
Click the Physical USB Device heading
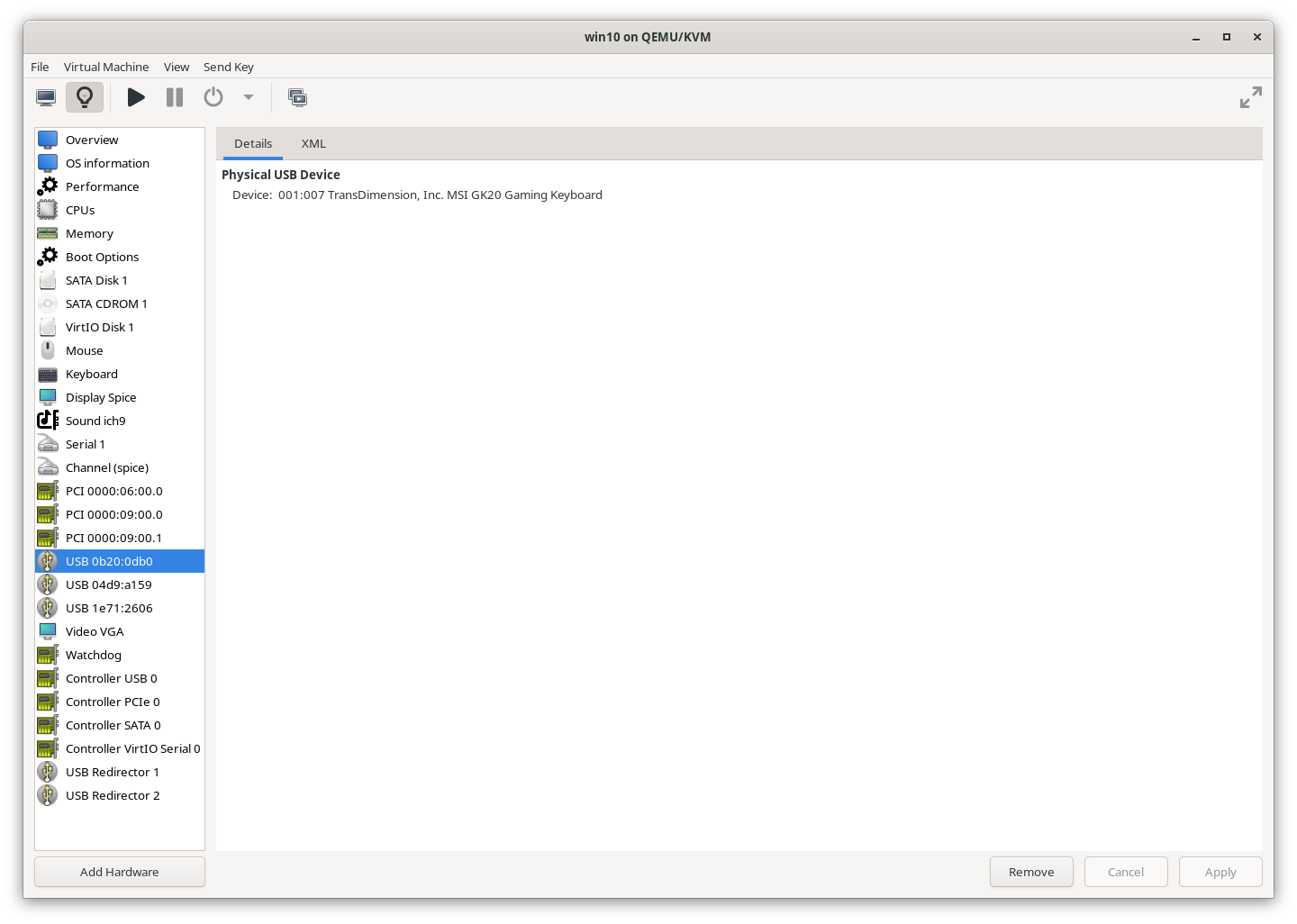coord(281,175)
